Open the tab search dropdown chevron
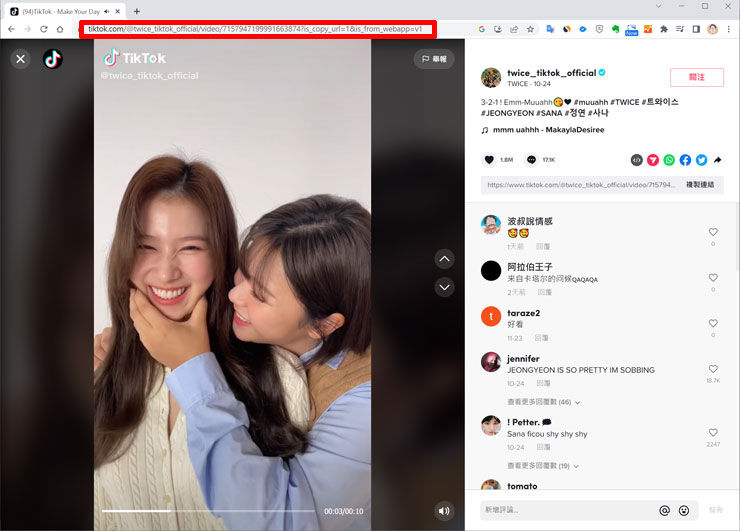740x531 pixels. 658,6
